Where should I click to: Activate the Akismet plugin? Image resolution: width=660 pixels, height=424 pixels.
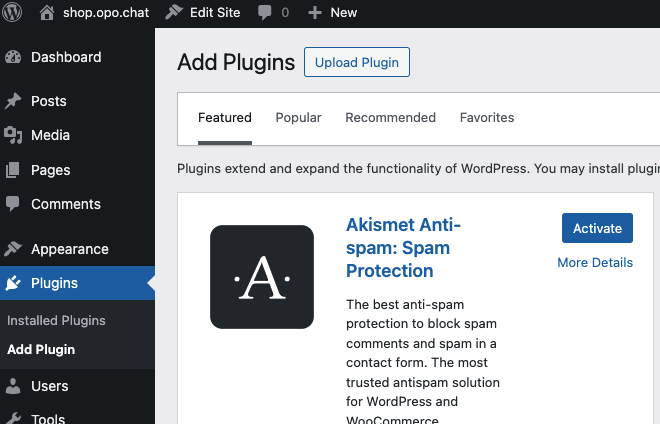coord(597,228)
